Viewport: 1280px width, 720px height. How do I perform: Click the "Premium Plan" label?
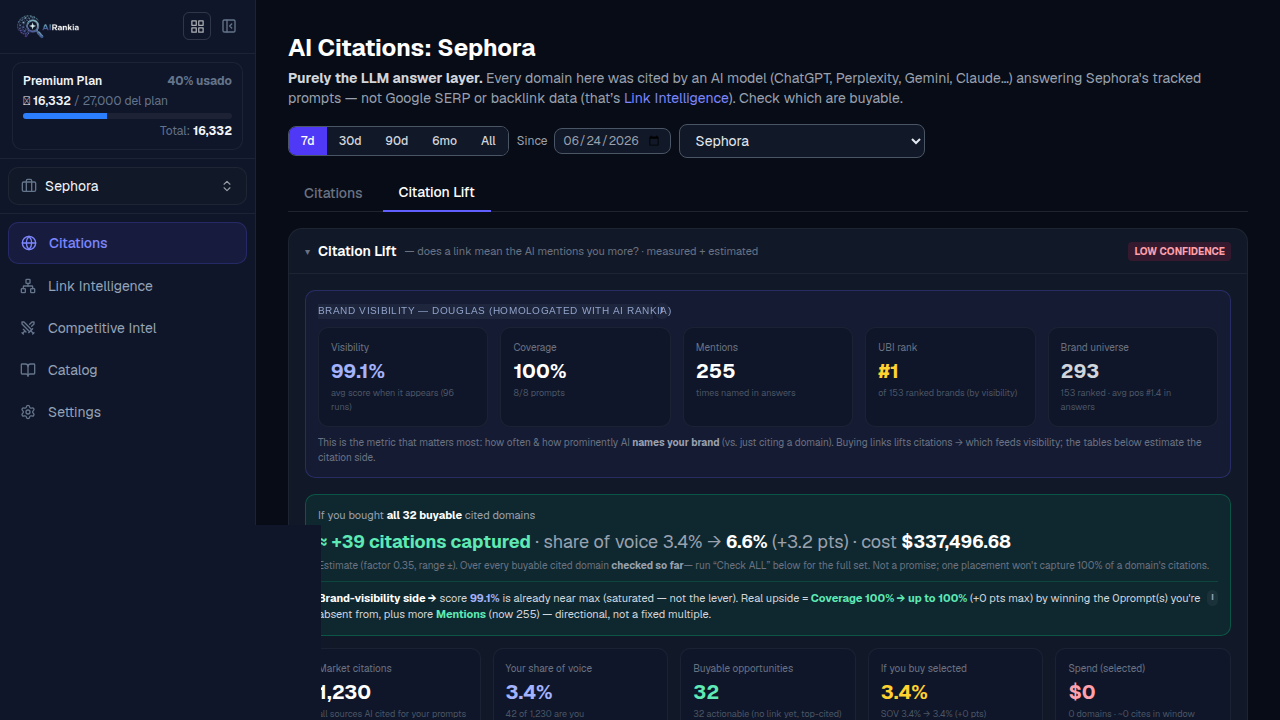[62, 81]
